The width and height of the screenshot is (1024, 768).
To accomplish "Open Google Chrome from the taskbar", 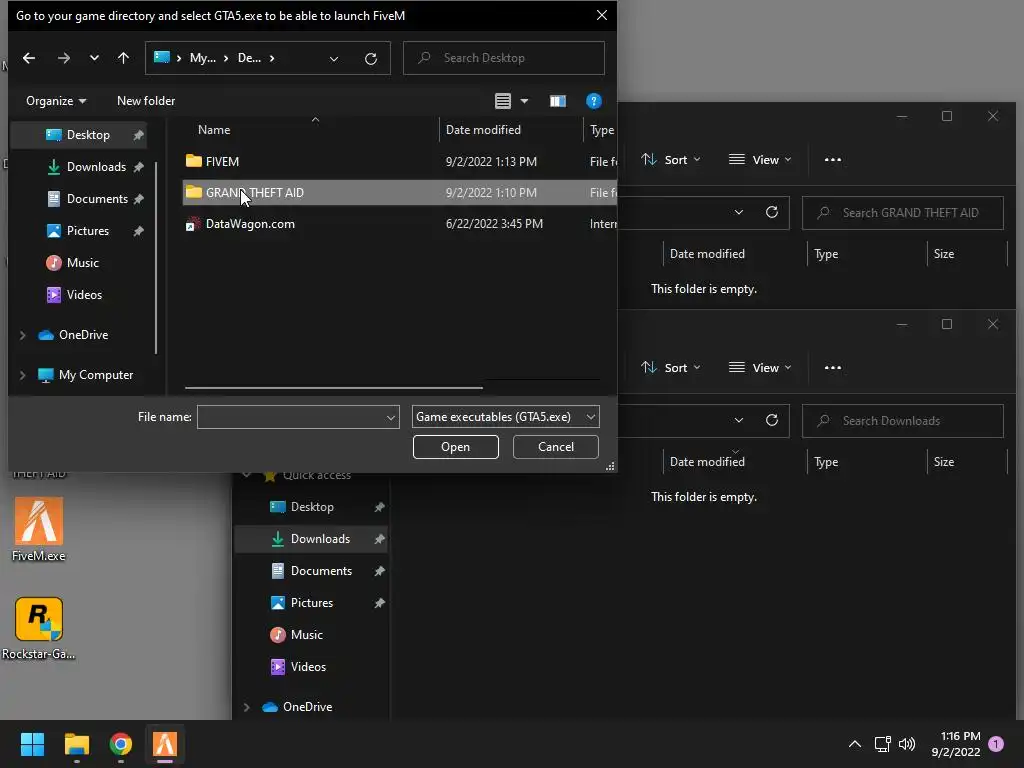I will pos(121,744).
